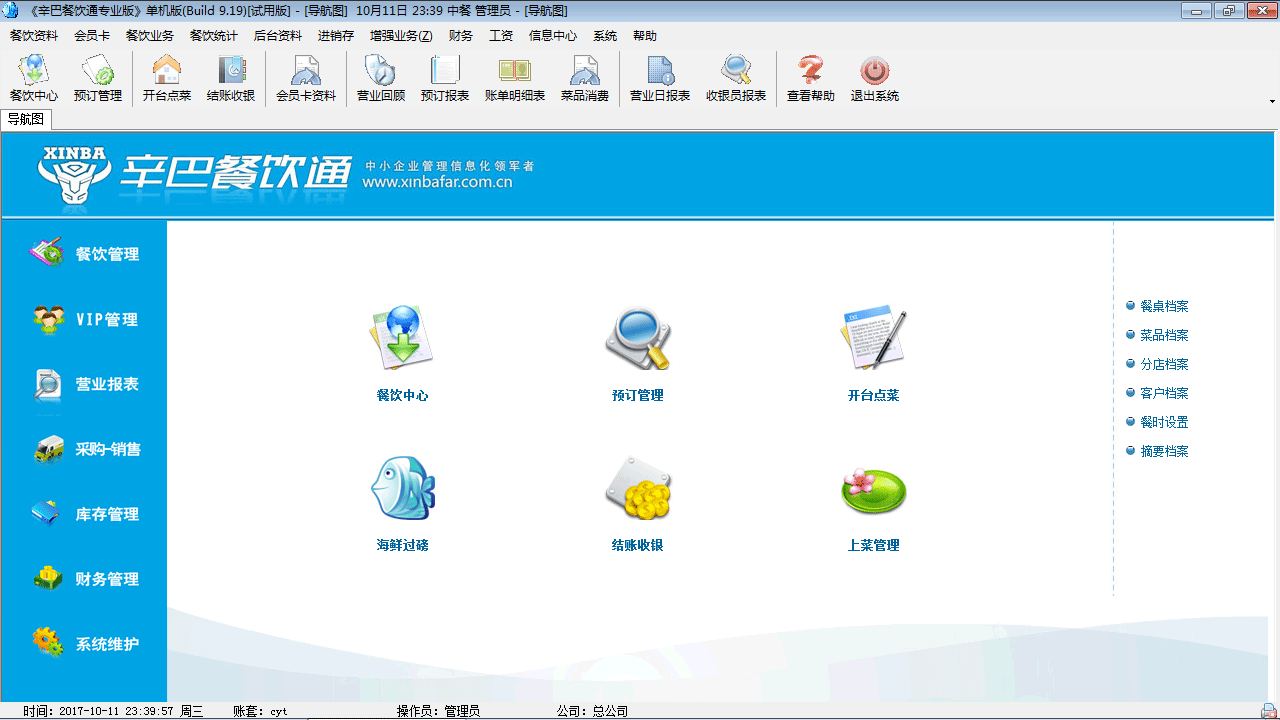
Task: Click the 操作员: 管理员 status entry
Action: pos(438,711)
